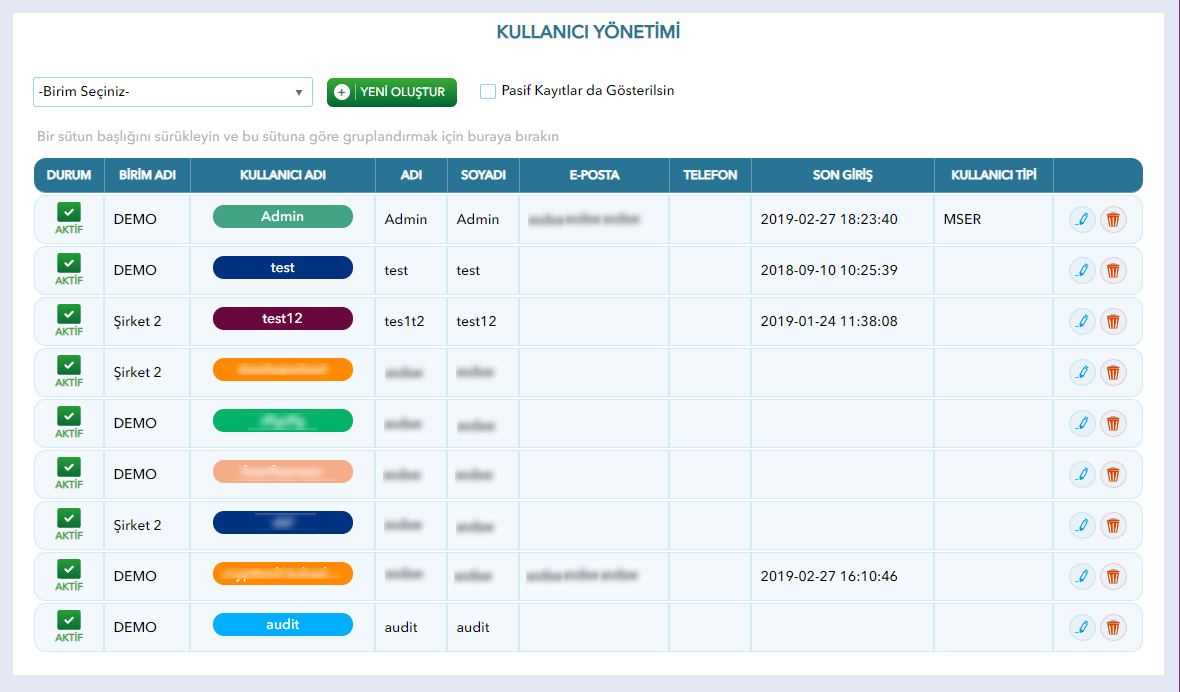Toggle the AKTİF status check for audit
The height and width of the screenshot is (692, 1180).
click(68, 620)
